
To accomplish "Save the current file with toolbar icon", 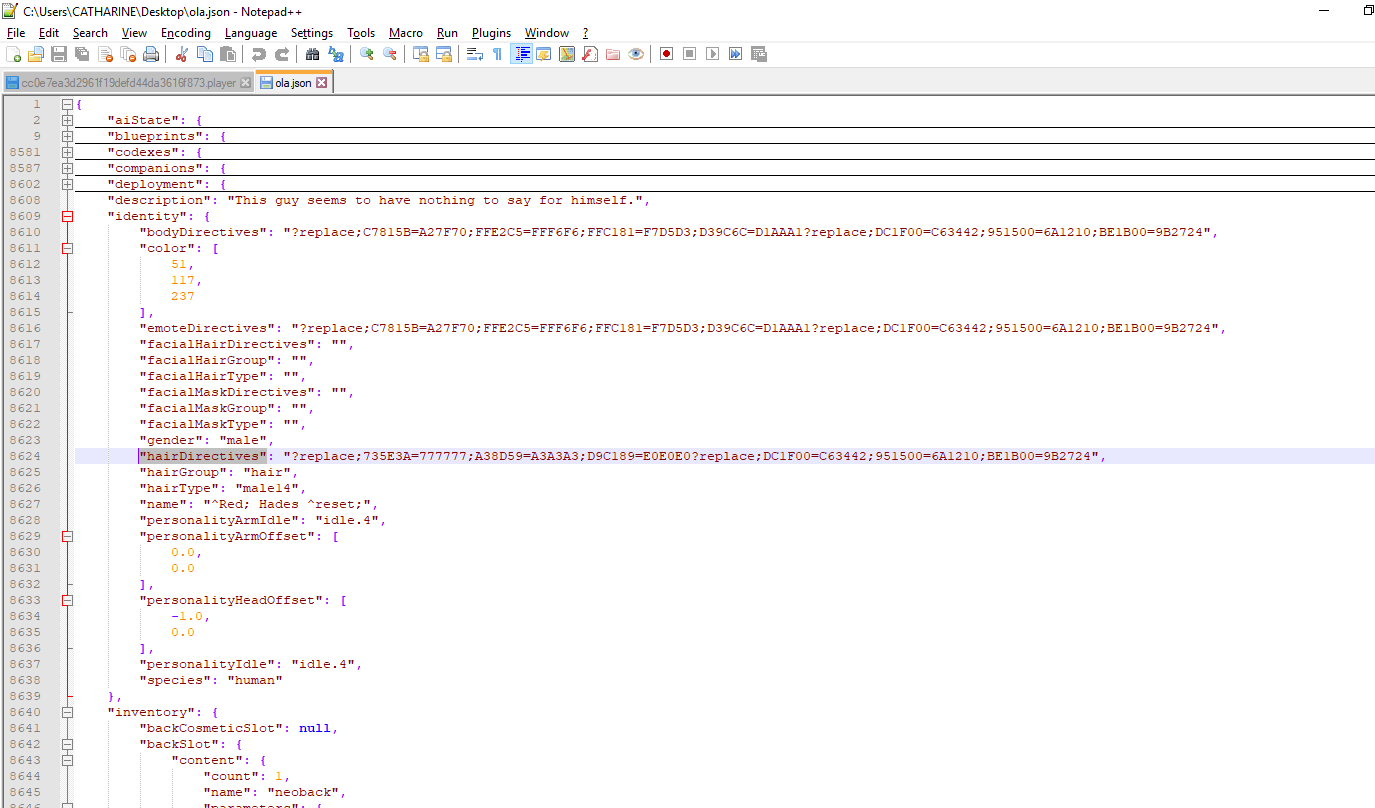I will pos(59,54).
